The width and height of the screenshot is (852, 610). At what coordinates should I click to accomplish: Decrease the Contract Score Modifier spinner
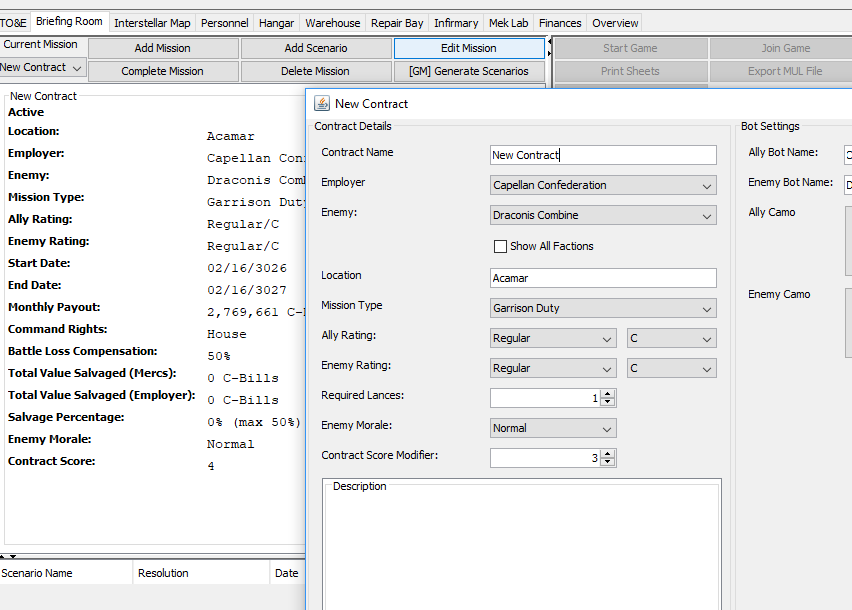pos(608,462)
